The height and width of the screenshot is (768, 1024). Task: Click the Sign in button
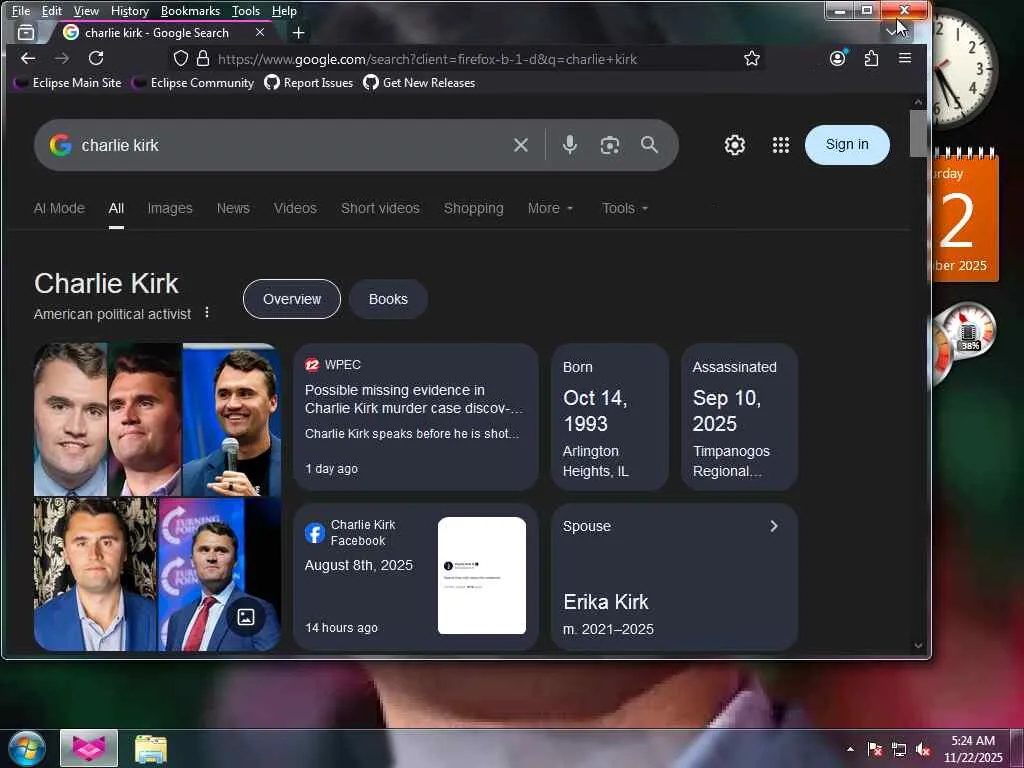coord(847,145)
